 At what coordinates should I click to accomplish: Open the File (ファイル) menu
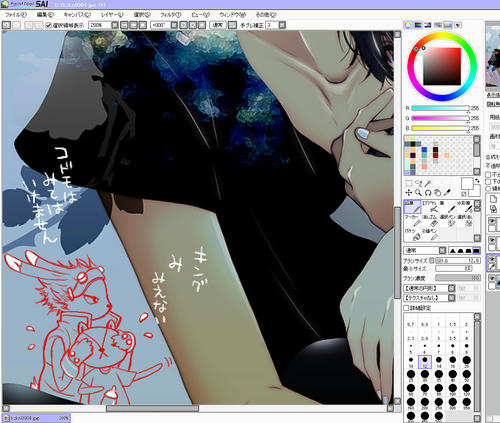coord(16,15)
